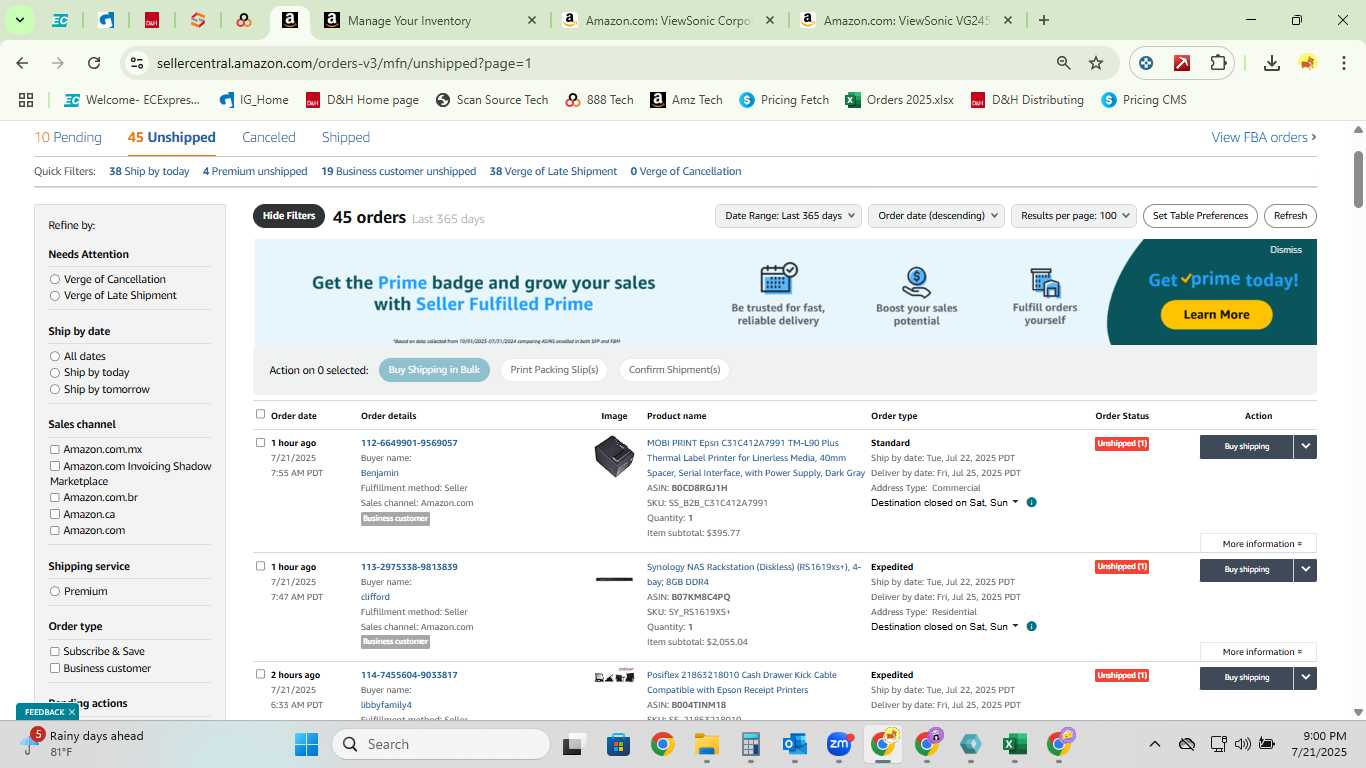Open the Orders 2025.xlsx bookmark
1366x768 pixels.
899,100
